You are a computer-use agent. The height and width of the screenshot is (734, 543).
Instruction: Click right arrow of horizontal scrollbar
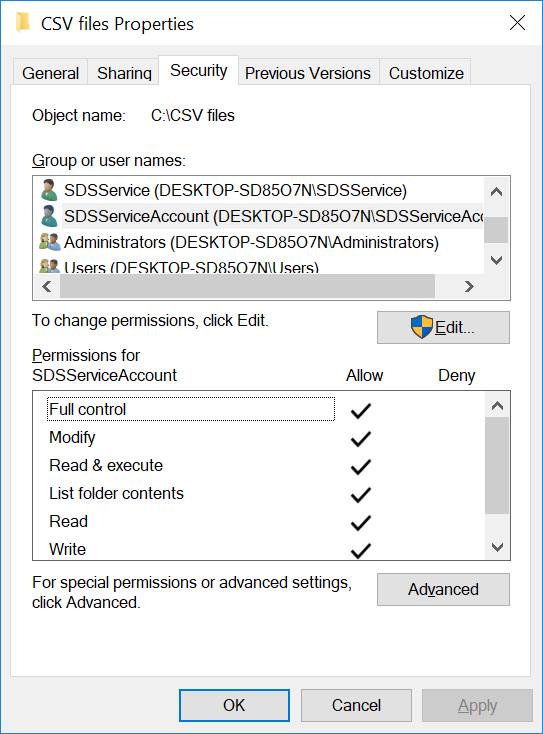(469, 286)
